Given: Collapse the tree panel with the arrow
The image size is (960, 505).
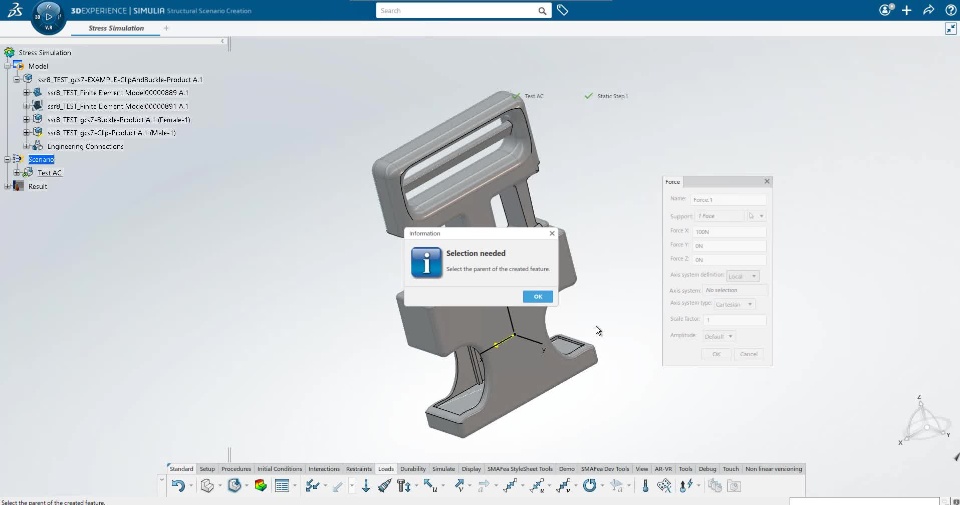Looking at the screenshot, I should tap(222, 41).
